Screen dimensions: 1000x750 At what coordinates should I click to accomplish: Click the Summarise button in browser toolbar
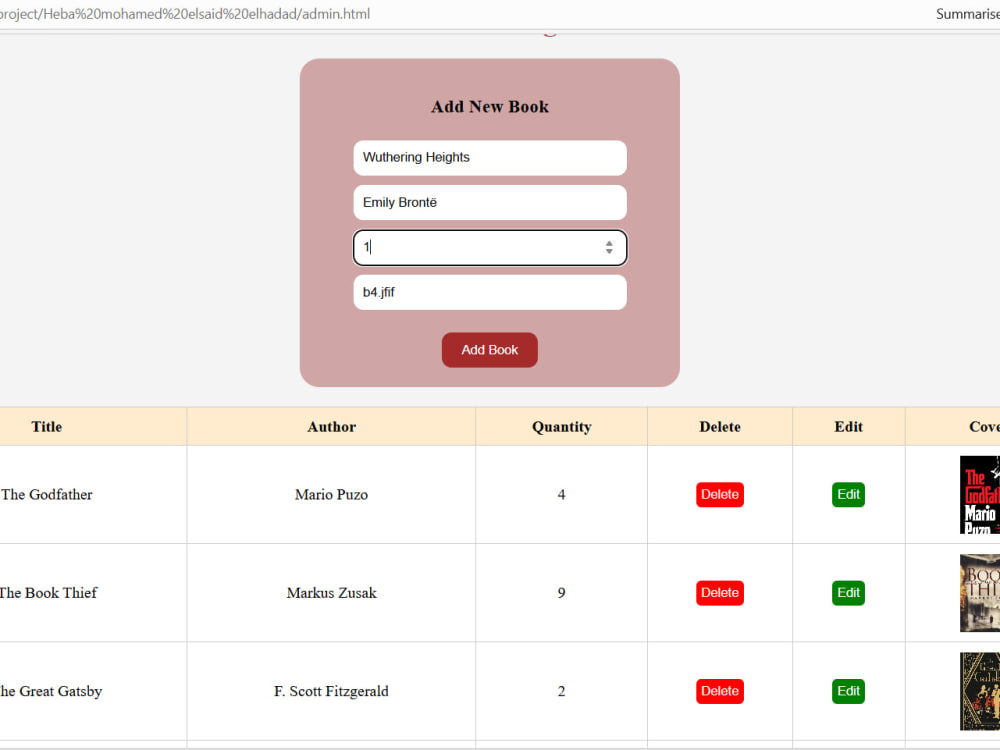click(x=967, y=14)
